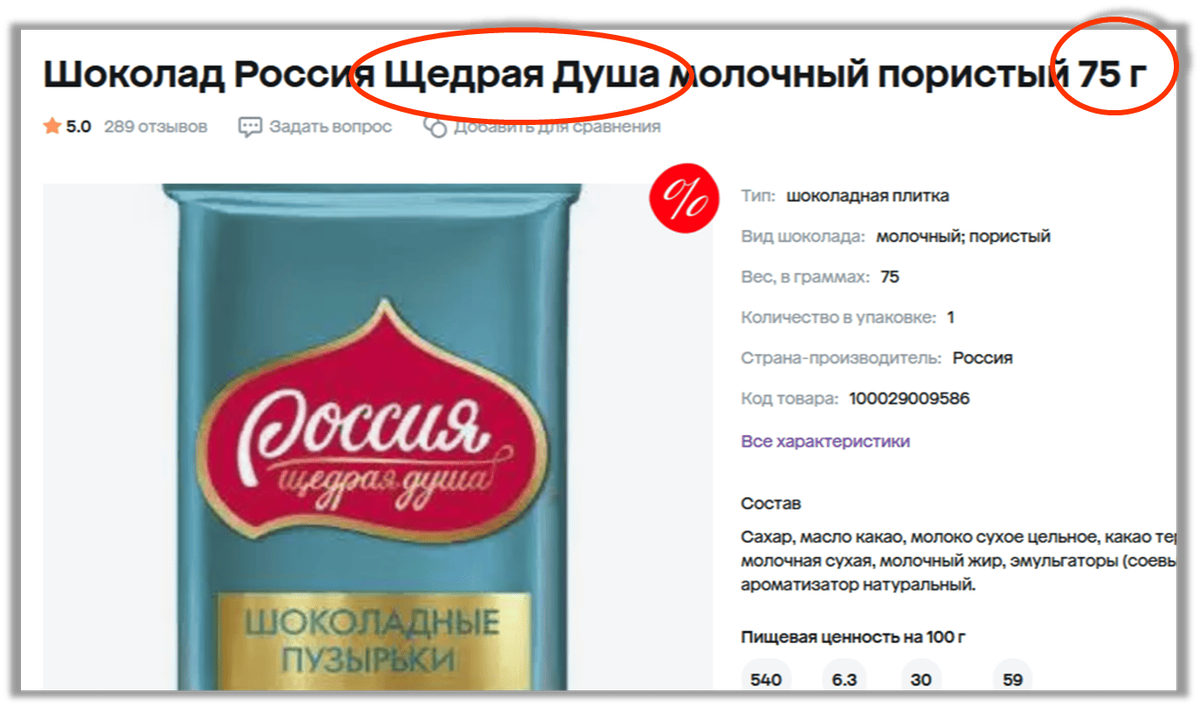Click the Пищевая ценность на 100 г heading
The image size is (1200, 707).
(853, 637)
